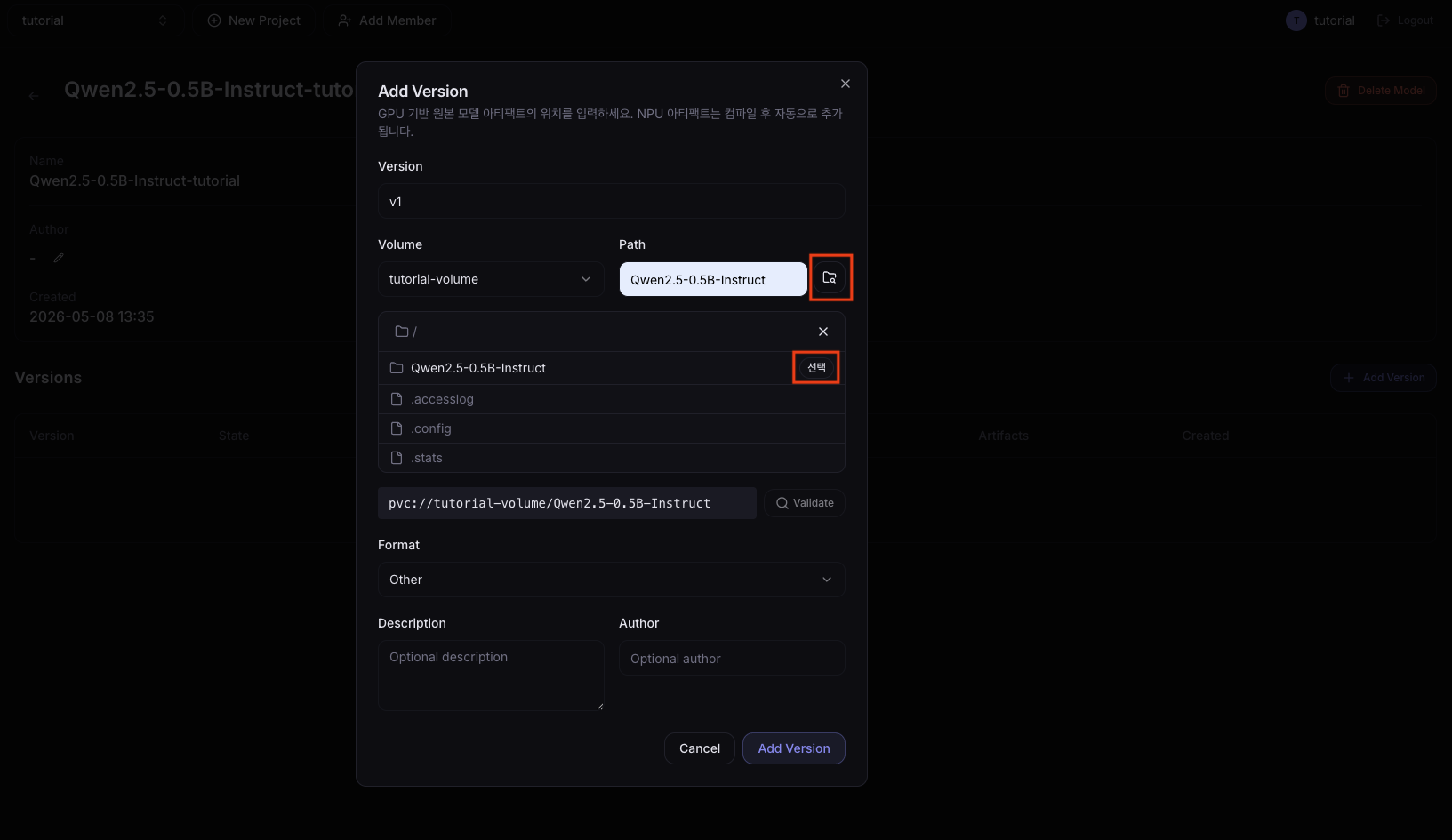Click the tutorial user avatar

tap(1296, 20)
